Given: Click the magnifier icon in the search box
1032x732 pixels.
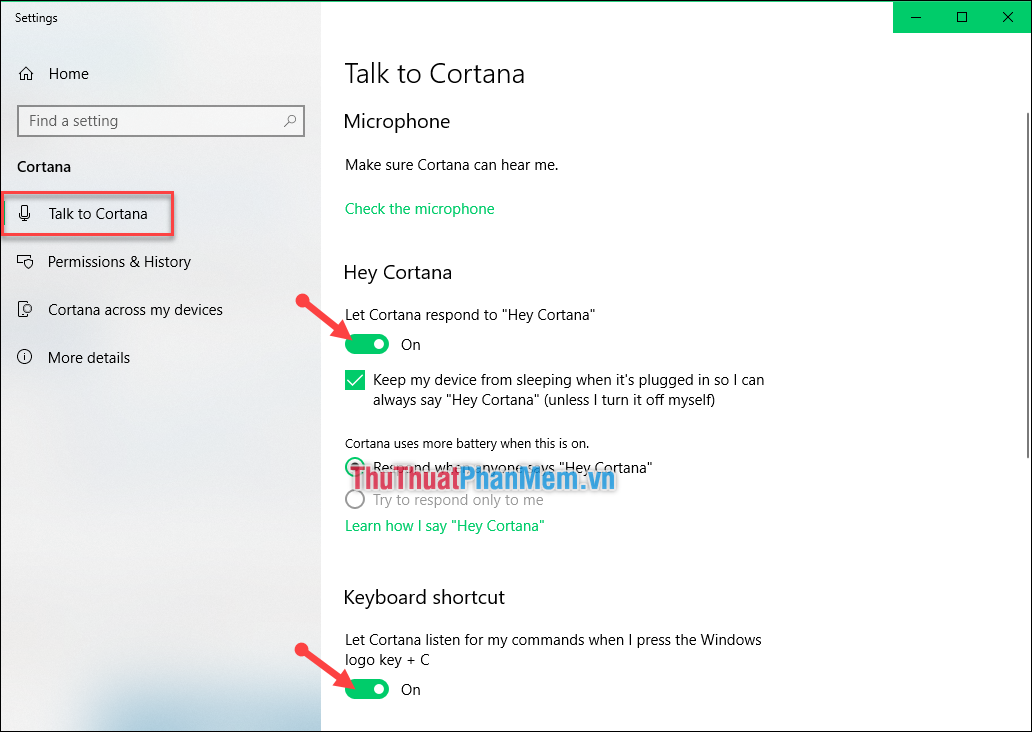Looking at the screenshot, I should tap(289, 120).
